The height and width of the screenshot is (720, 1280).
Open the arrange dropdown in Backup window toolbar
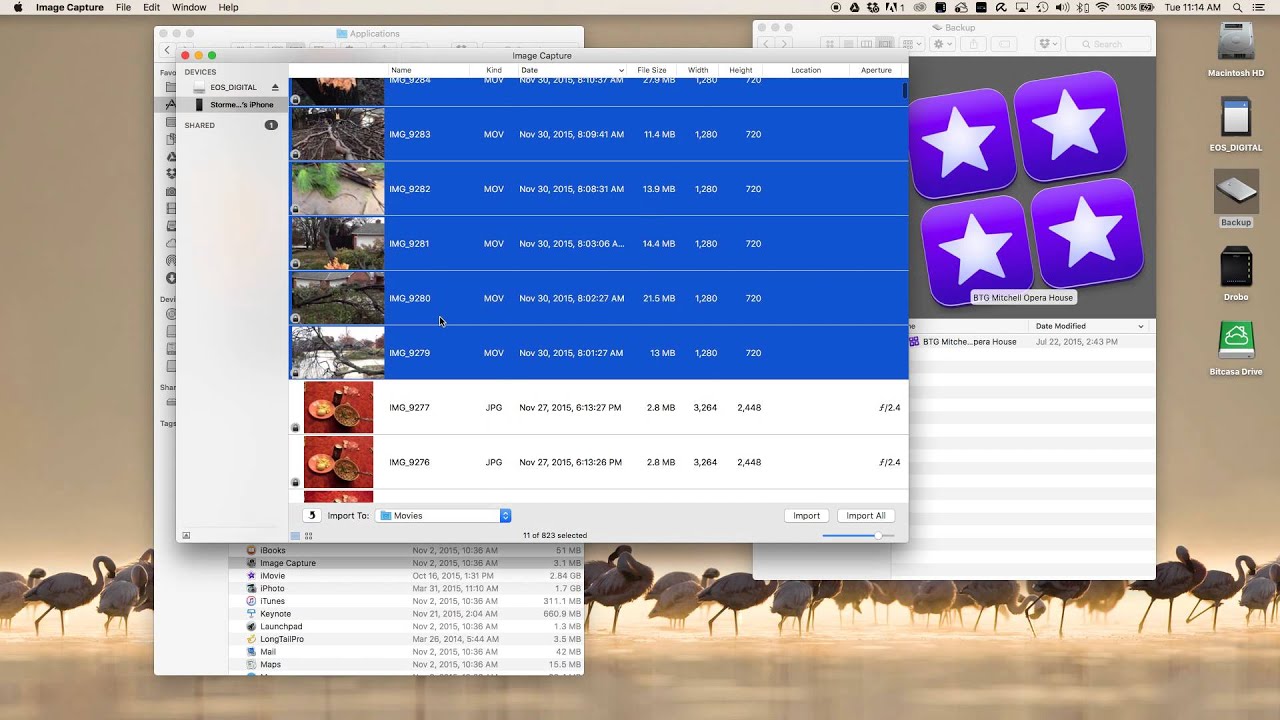click(x=911, y=44)
